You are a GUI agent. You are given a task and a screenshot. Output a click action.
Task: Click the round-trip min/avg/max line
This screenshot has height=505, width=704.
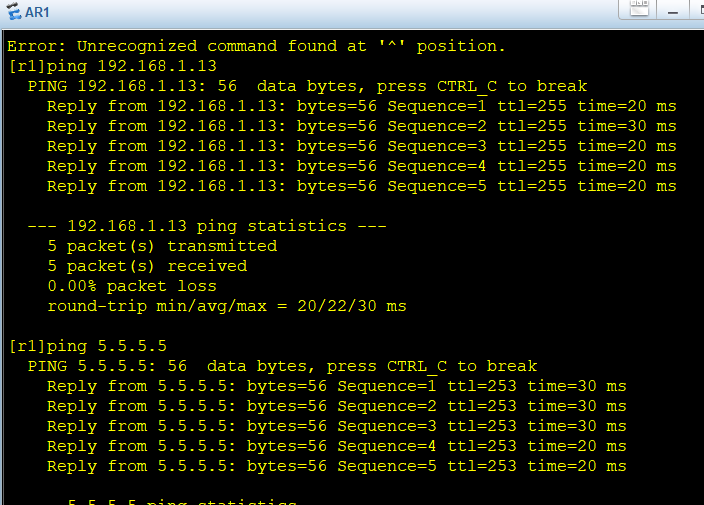[226, 306]
